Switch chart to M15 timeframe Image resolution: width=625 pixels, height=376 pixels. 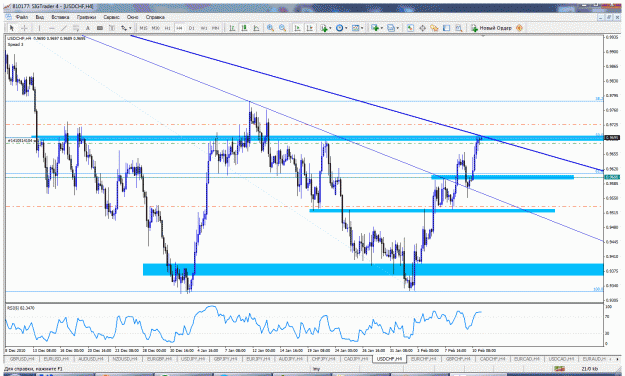[x=143, y=28]
